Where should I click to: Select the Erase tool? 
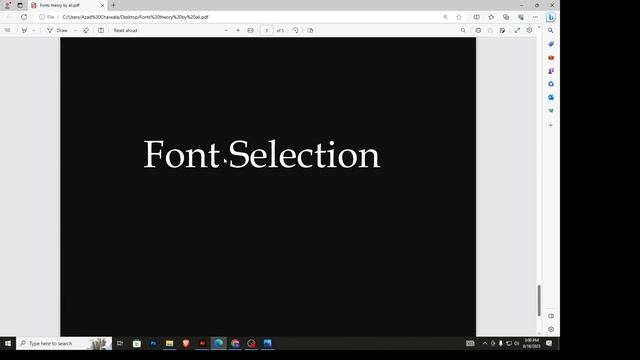86,30
